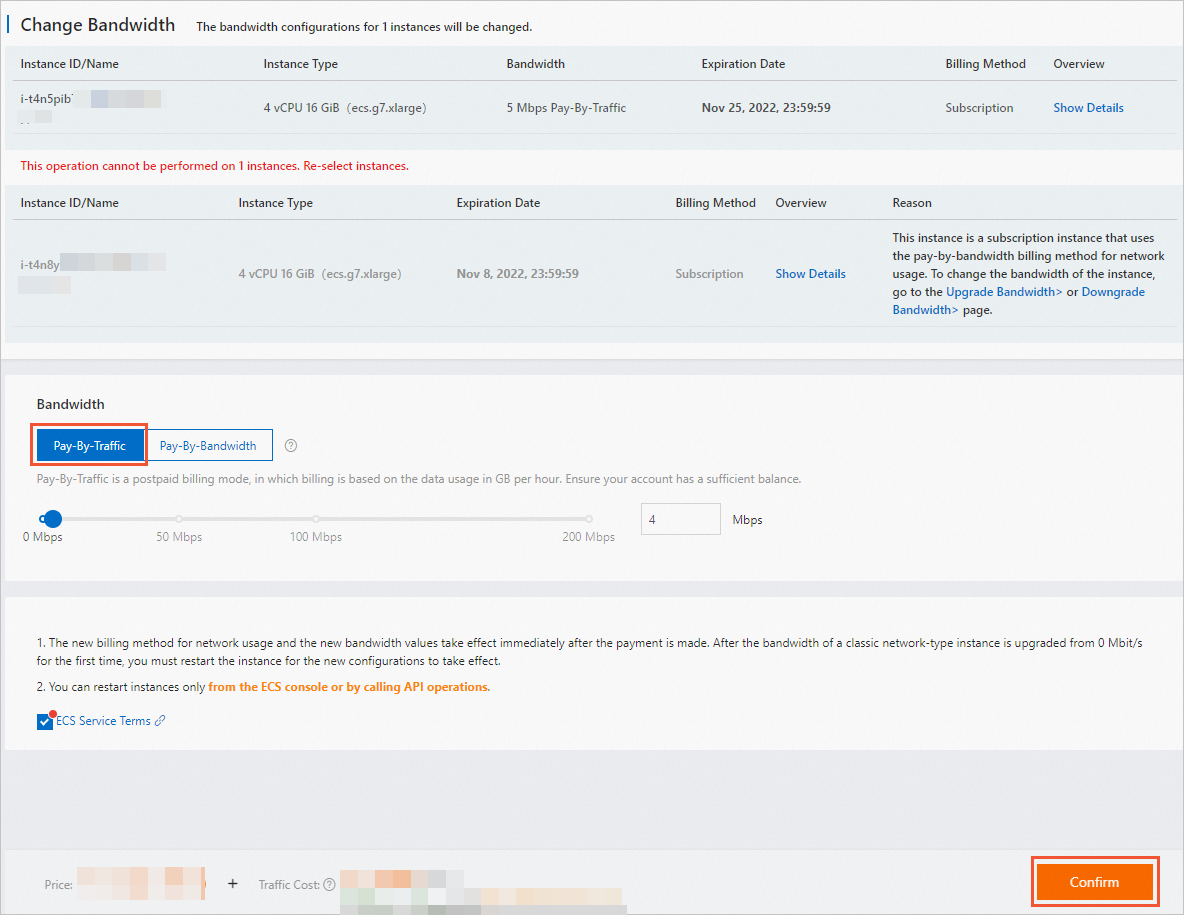1184x915 pixels.
Task: Click the 200 Mbps slider mark
Action: click(x=589, y=519)
